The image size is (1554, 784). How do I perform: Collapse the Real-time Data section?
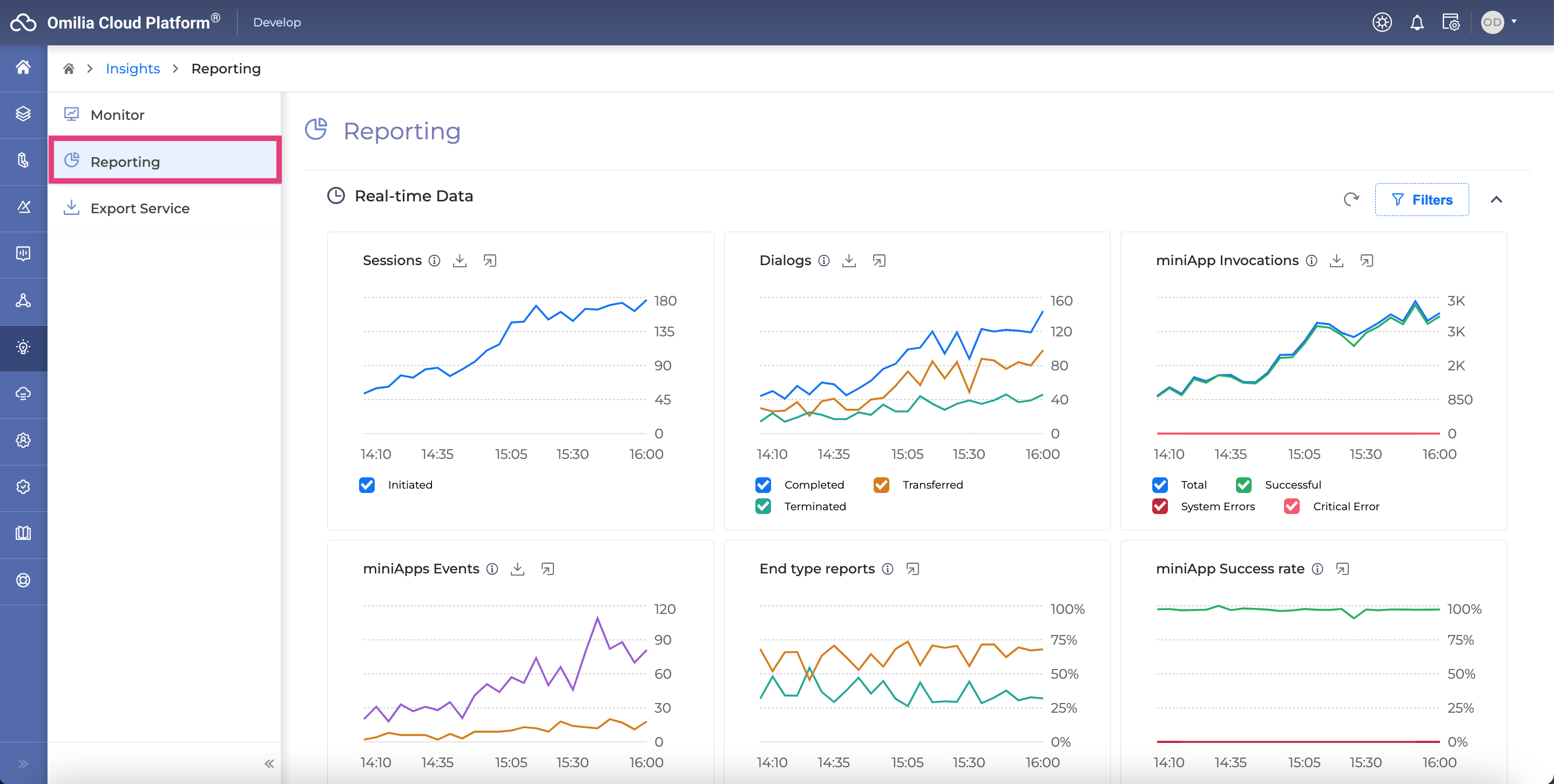coord(1496,200)
